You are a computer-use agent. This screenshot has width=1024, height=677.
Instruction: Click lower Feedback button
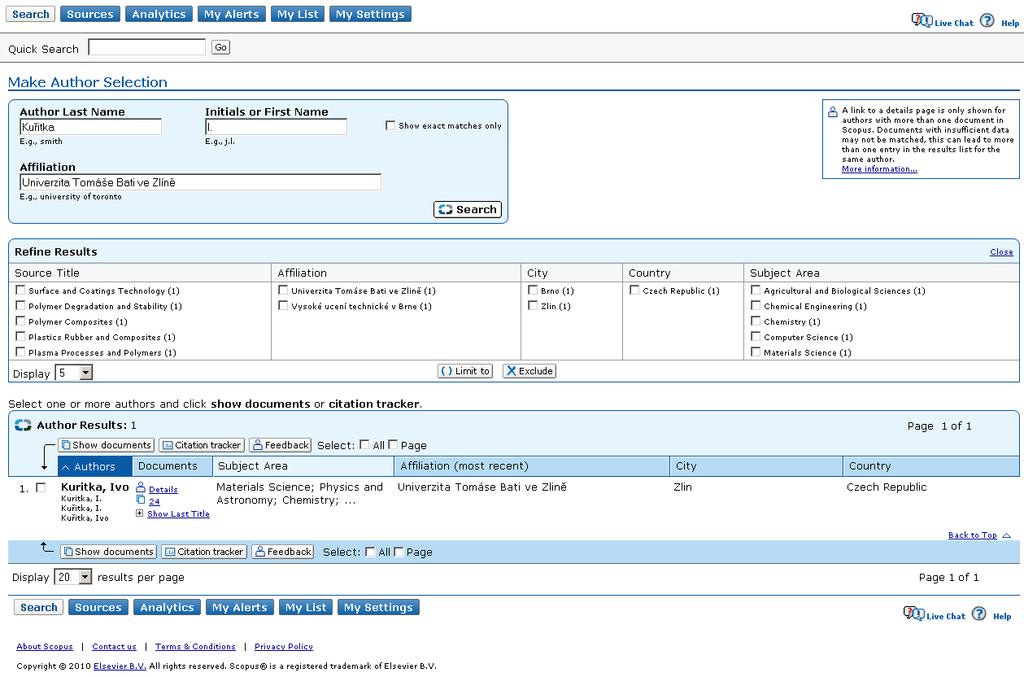(283, 552)
